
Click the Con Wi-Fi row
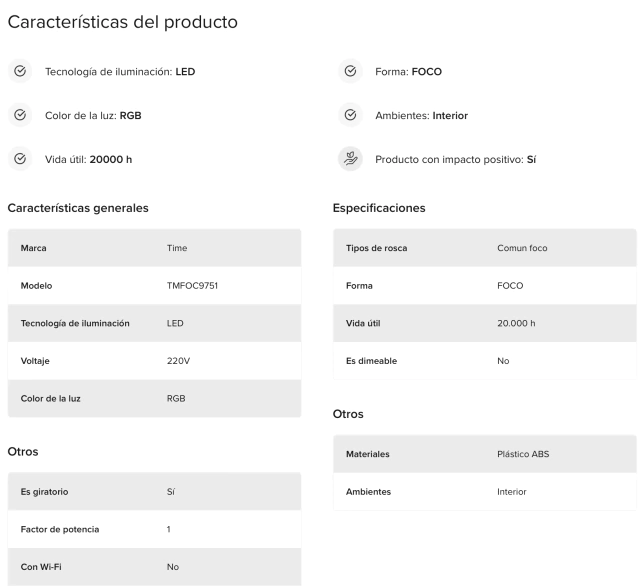coord(154,567)
